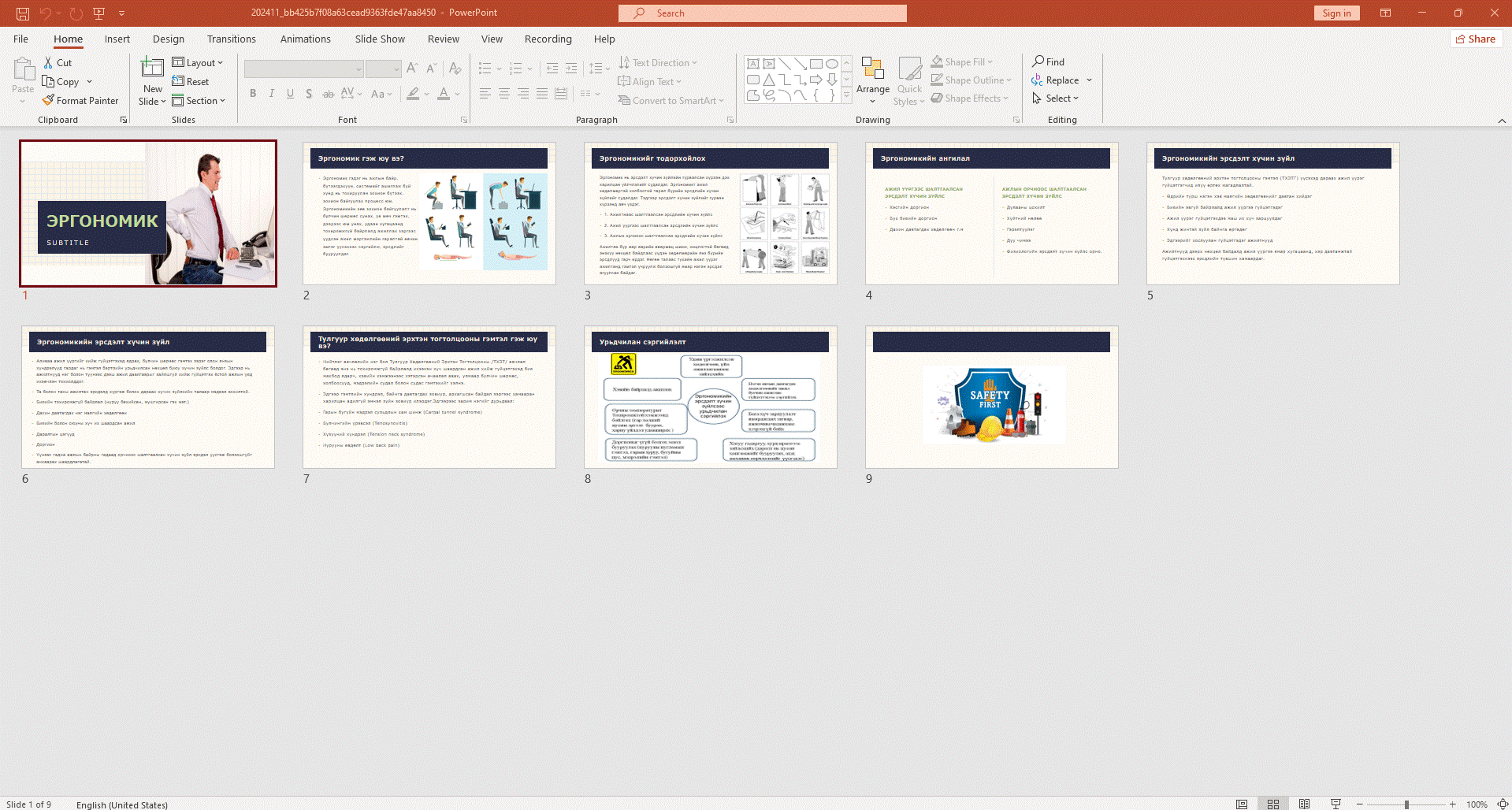Open the Transitions tab

tap(231, 39)
